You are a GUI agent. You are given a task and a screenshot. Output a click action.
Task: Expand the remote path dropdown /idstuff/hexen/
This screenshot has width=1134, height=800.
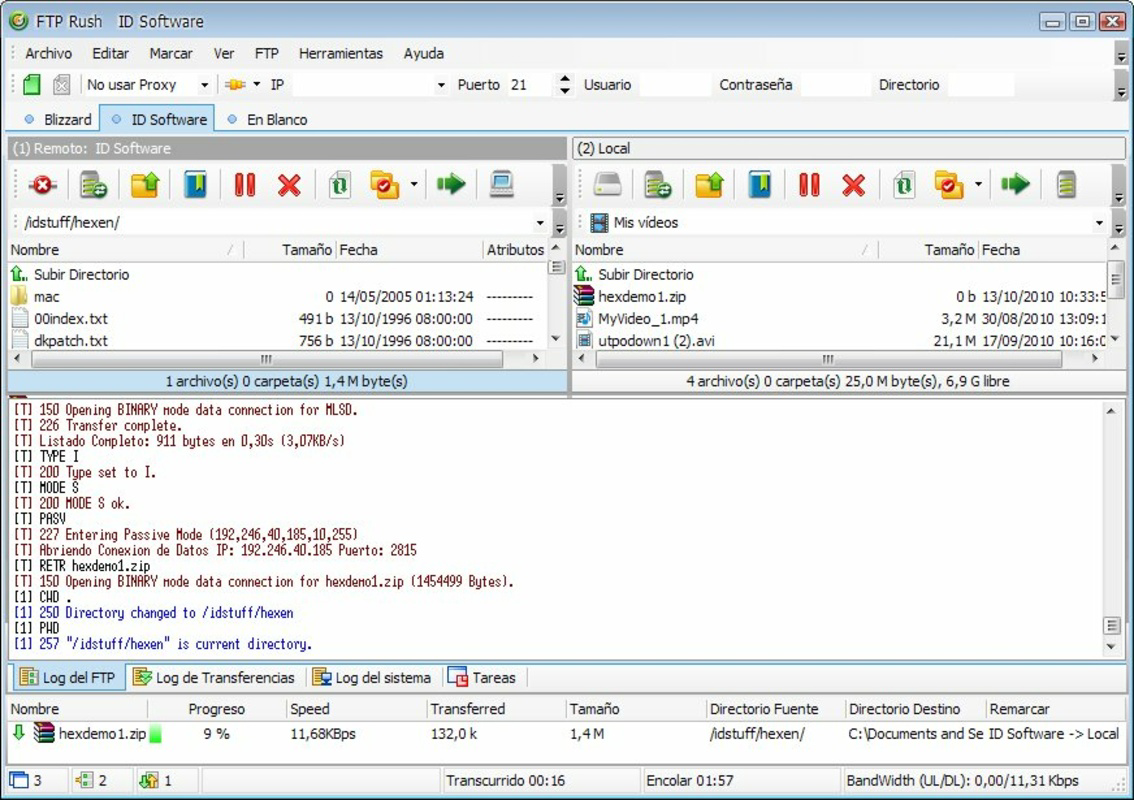pos(541,222)
